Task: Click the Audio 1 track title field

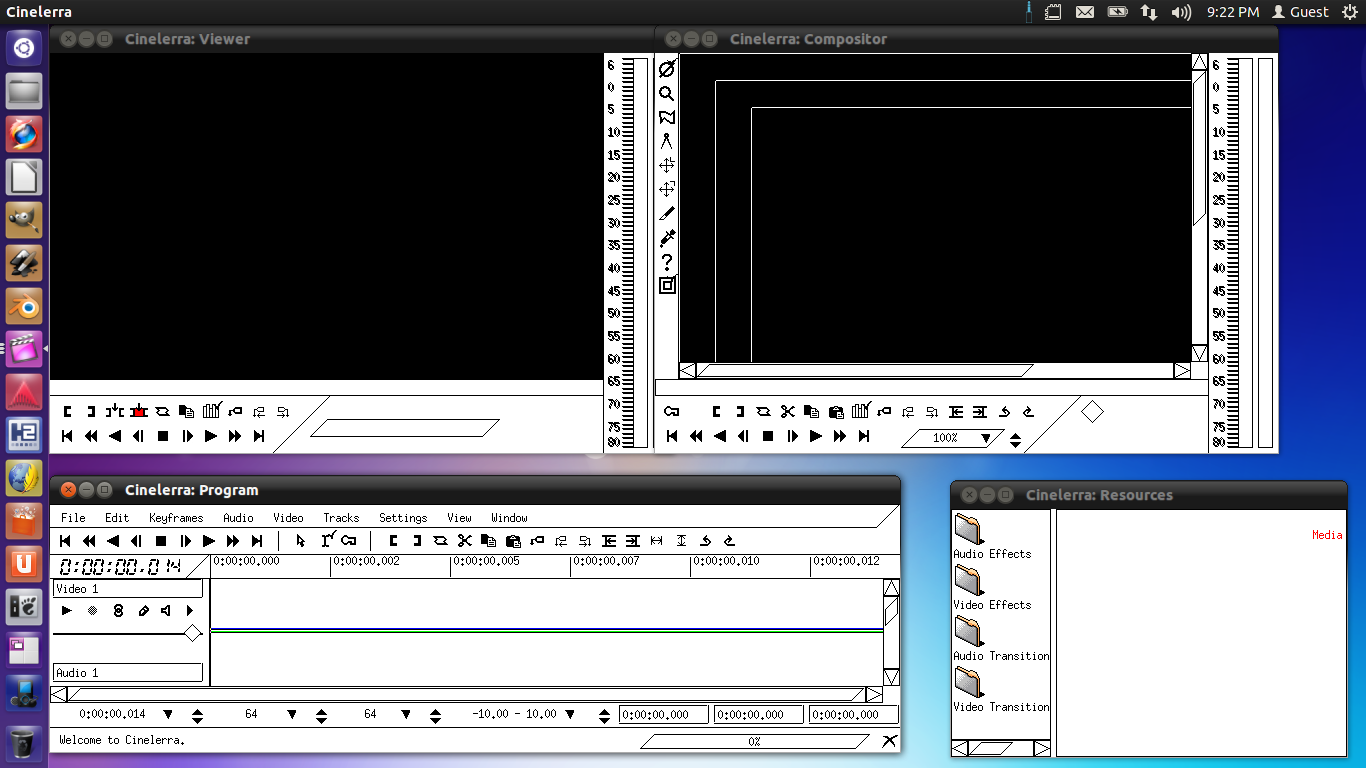Action: pyautogui.click(x=127, y=673)
